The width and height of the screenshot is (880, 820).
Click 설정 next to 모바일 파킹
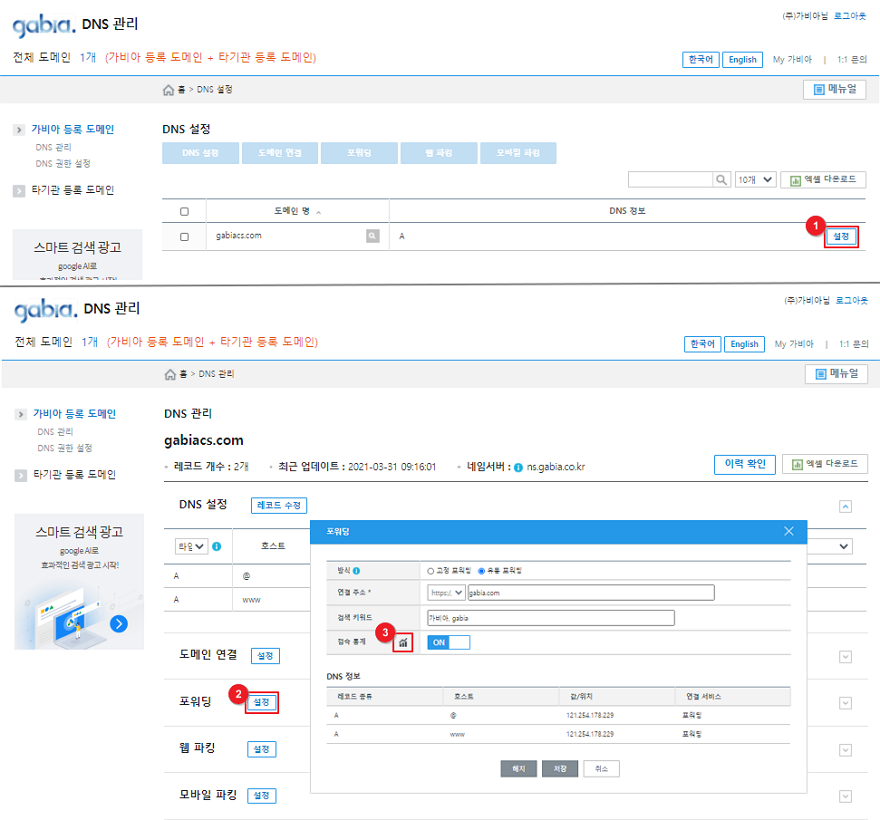click(x=262, y=796)
